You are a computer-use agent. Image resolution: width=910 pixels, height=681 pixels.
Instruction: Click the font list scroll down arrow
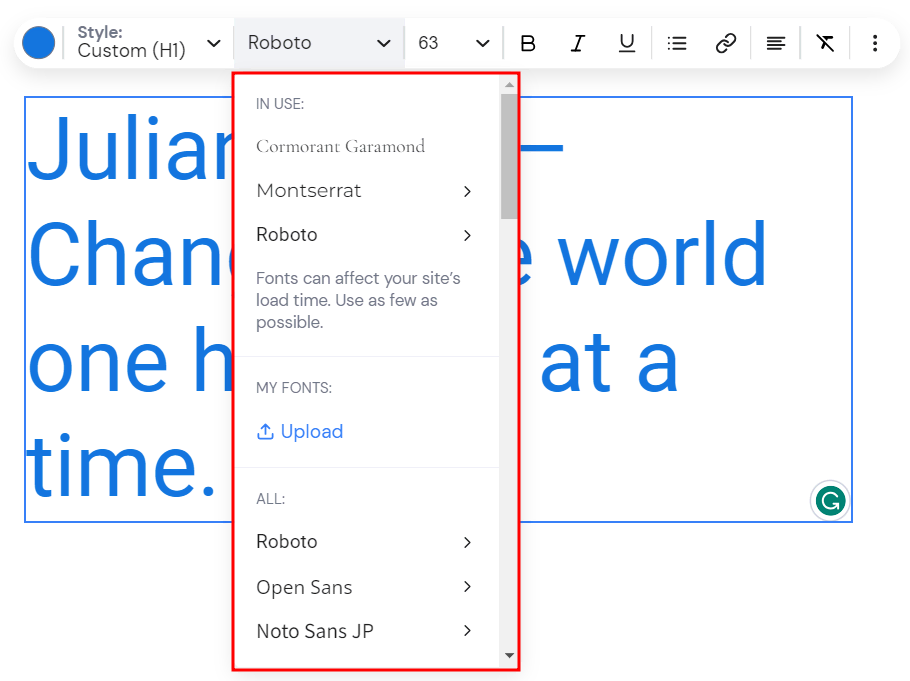tap(509, 655)
